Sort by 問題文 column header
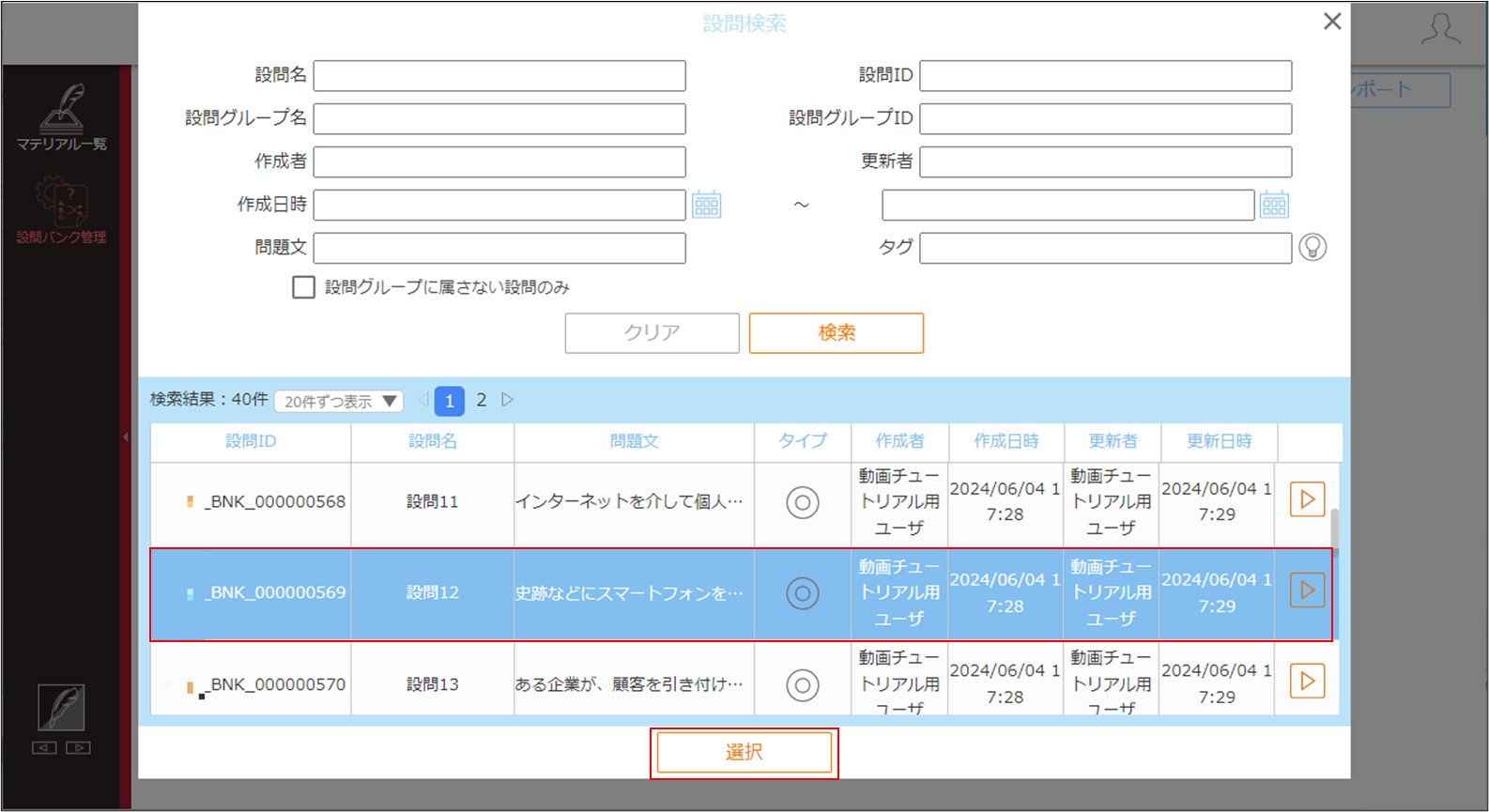This screenshot has width=1489, height=812. click(635, 441)
